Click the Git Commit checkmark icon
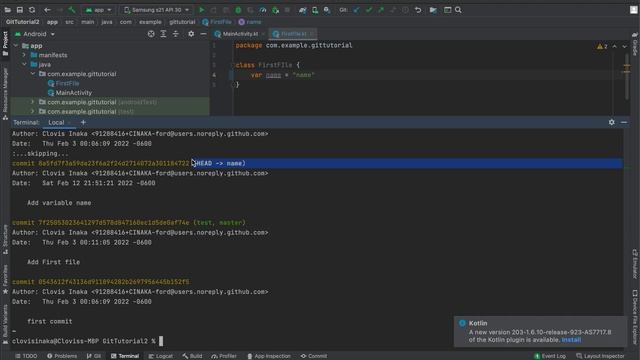 369,10
